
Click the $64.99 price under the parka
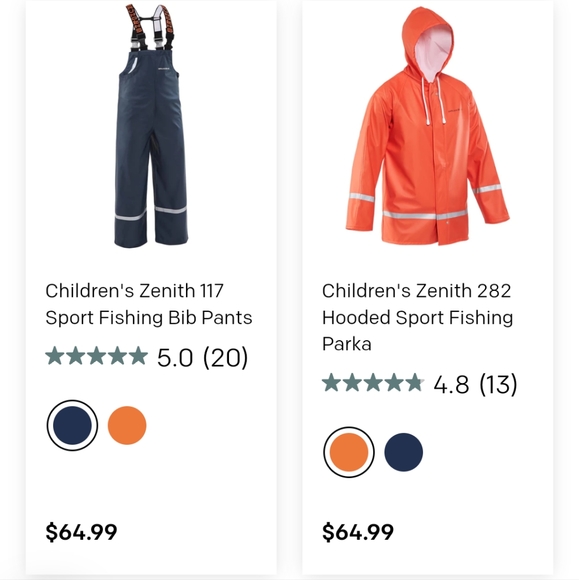coord(358,532)
